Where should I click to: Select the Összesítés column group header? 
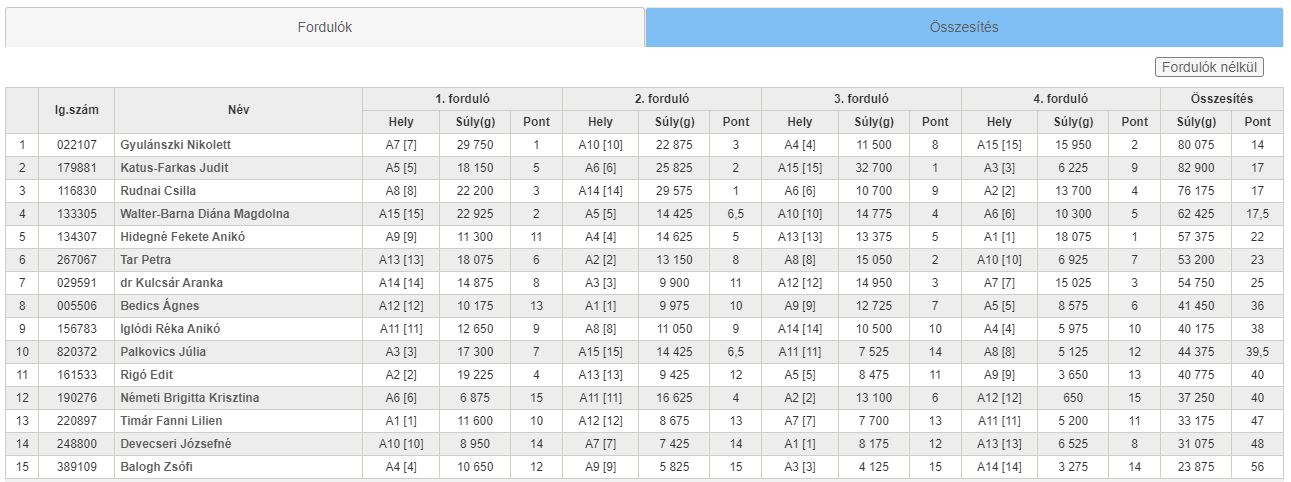point(1222,99)
